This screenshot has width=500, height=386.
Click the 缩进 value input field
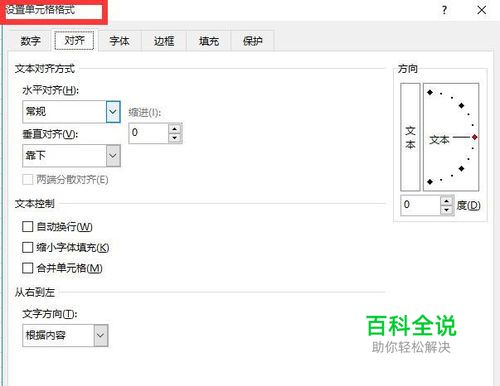click(x=149, y=133)
